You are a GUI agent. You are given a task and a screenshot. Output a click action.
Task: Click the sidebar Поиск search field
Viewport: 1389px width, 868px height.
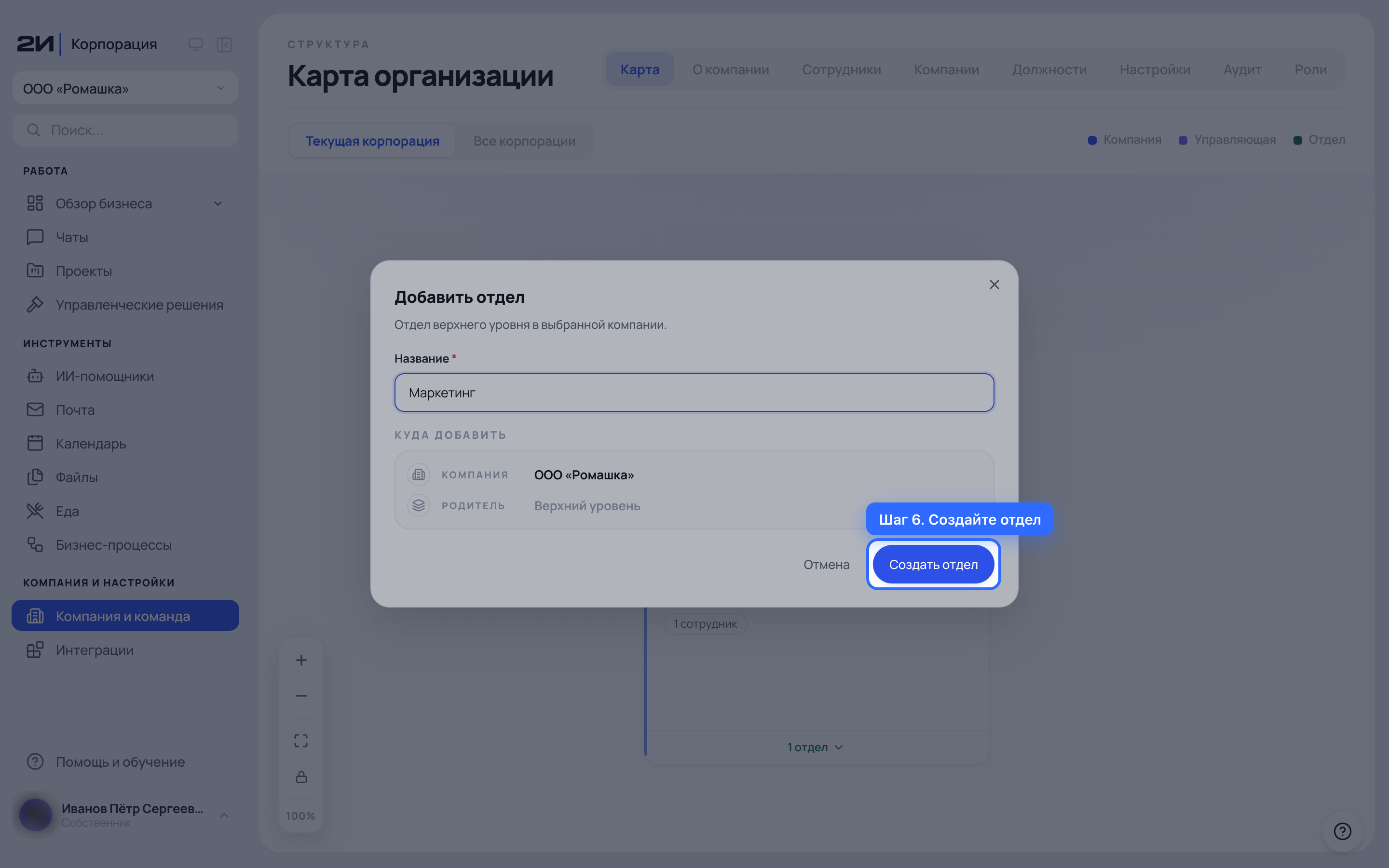coord(125,130)
